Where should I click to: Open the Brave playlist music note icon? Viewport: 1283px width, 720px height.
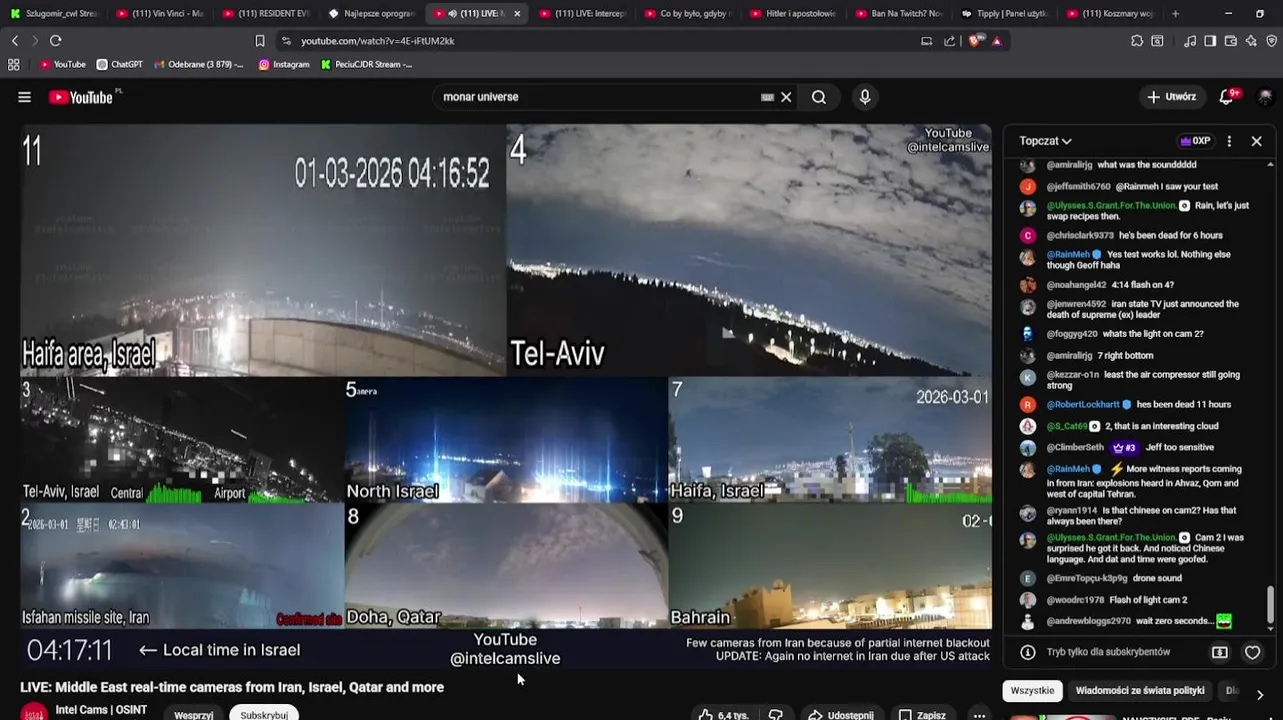coord(1190,41)
